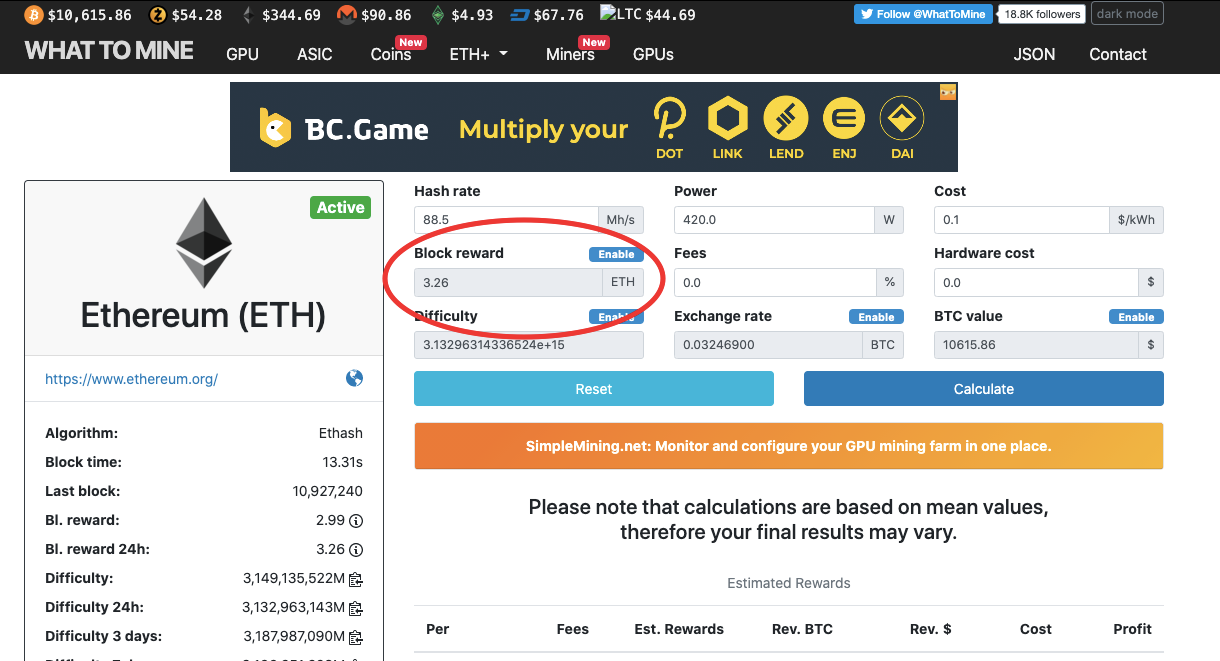Click the Calculate button
This screenshot has height=661, width=1220.
(x=984, y=389)
